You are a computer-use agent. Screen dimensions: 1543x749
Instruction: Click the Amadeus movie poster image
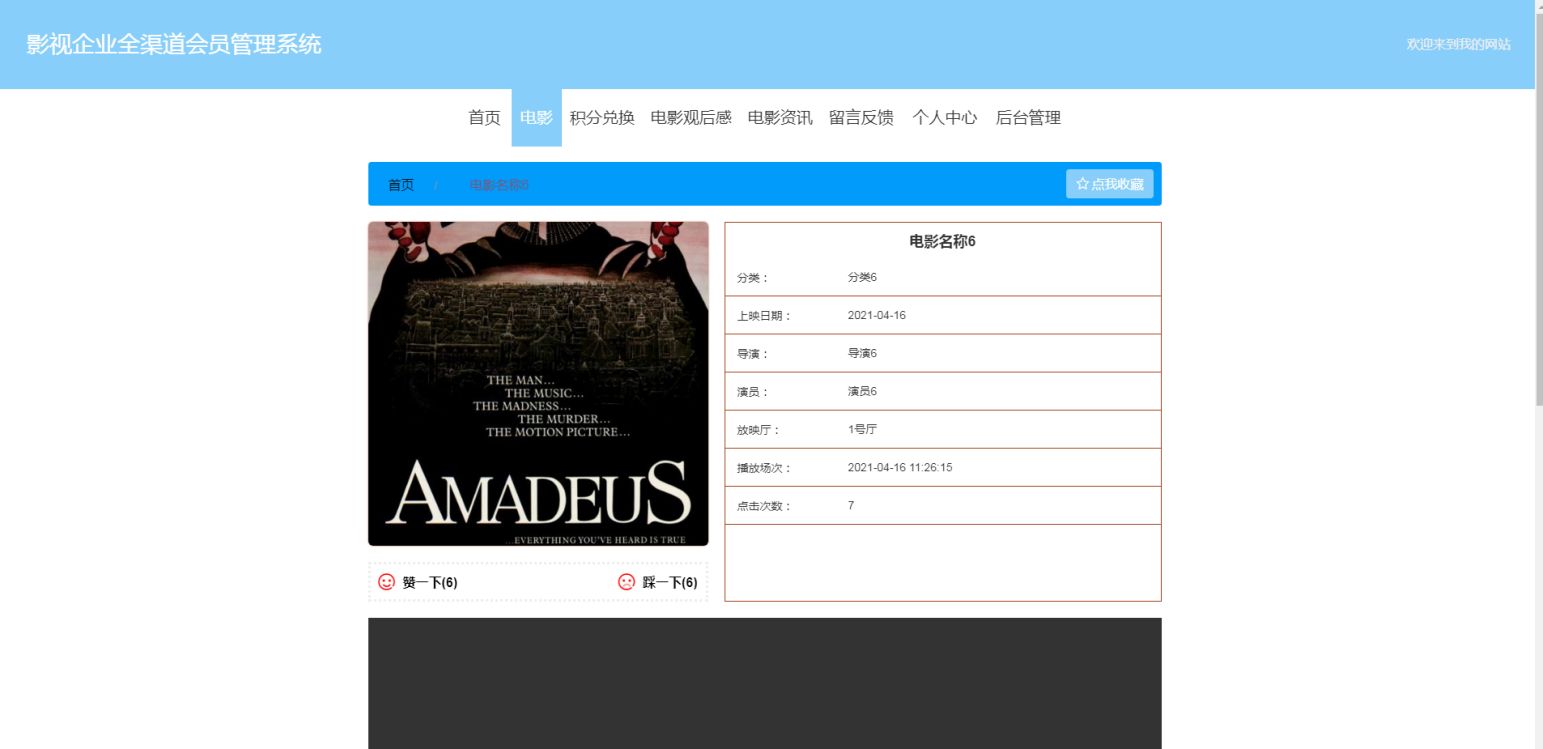538,384
